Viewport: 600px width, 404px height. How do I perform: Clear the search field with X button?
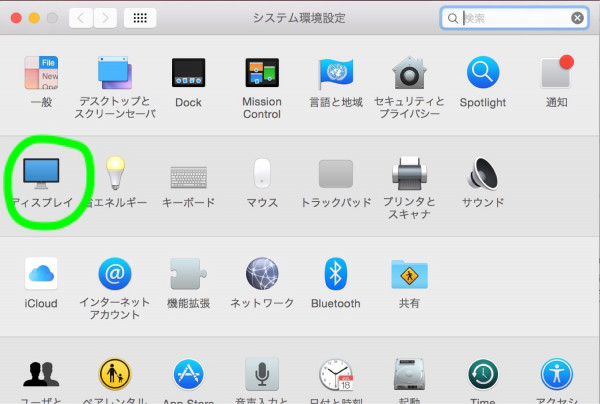[577, 18]
